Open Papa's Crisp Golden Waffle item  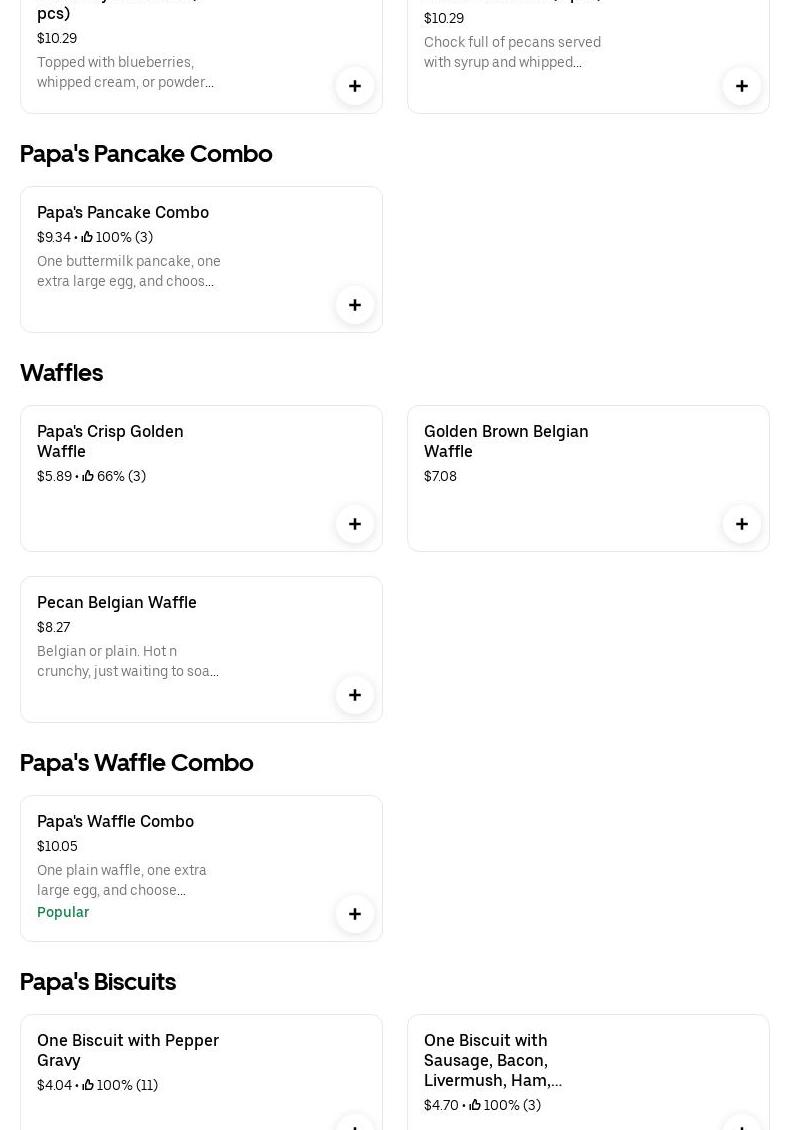point(110,441)
